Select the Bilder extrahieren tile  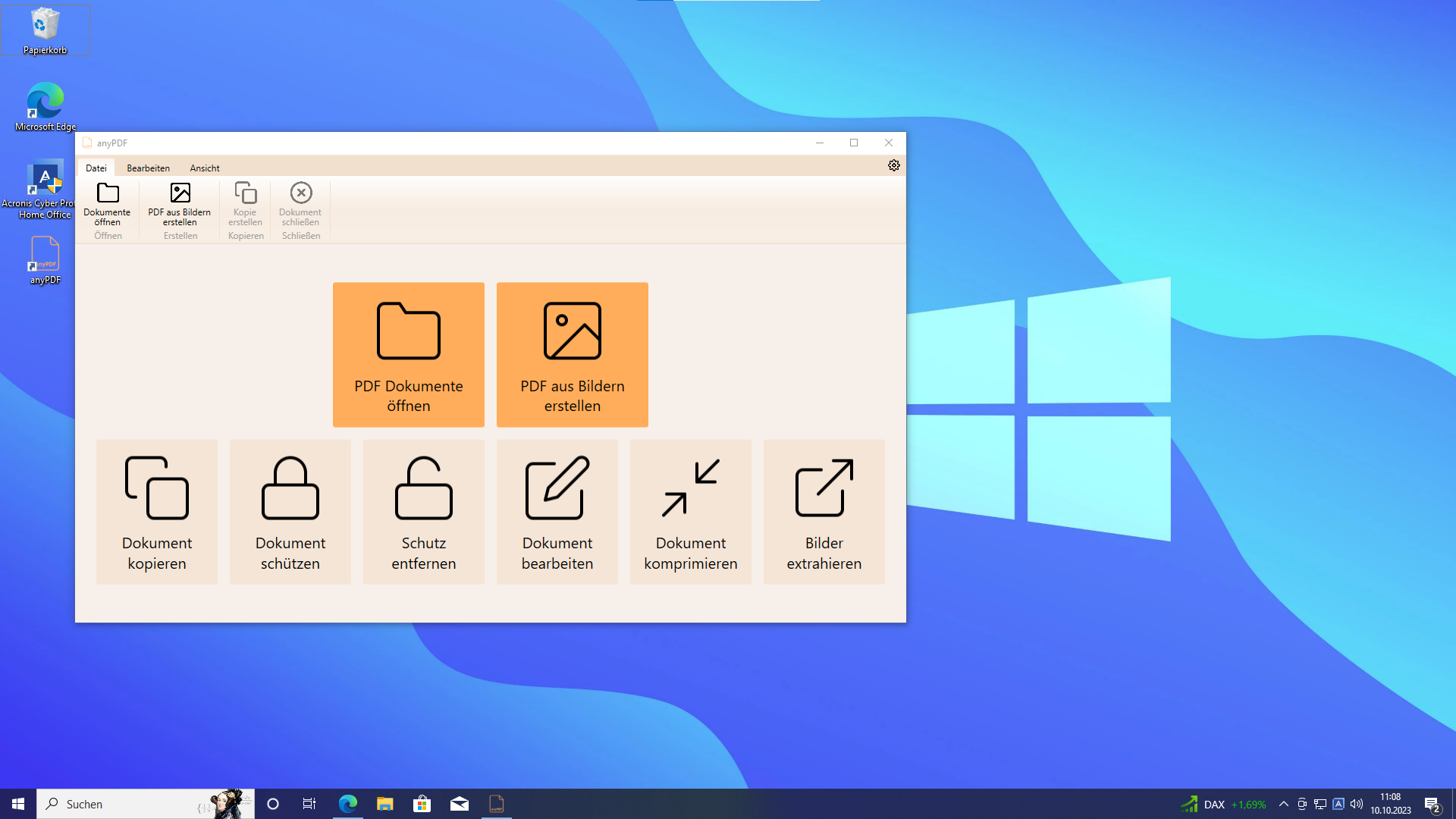pyautogui.click(x=824, y=511)
